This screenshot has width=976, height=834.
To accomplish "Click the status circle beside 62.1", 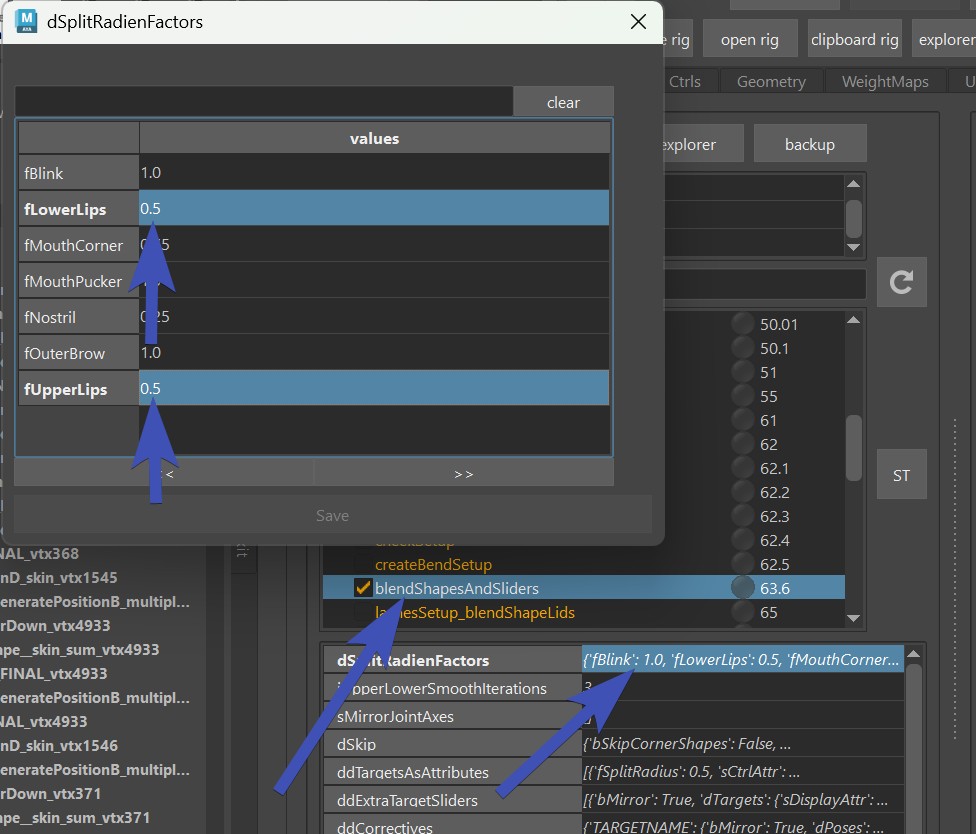I will (742, 468).
